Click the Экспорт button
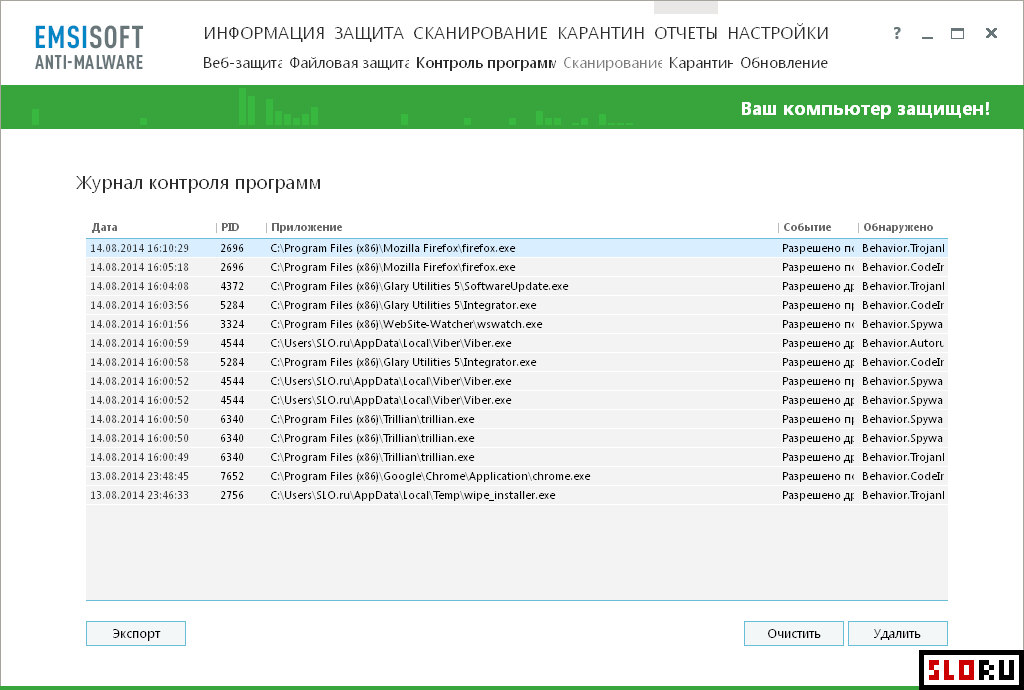The height and width of the screenshot is (690, 1024). [136, 633]
